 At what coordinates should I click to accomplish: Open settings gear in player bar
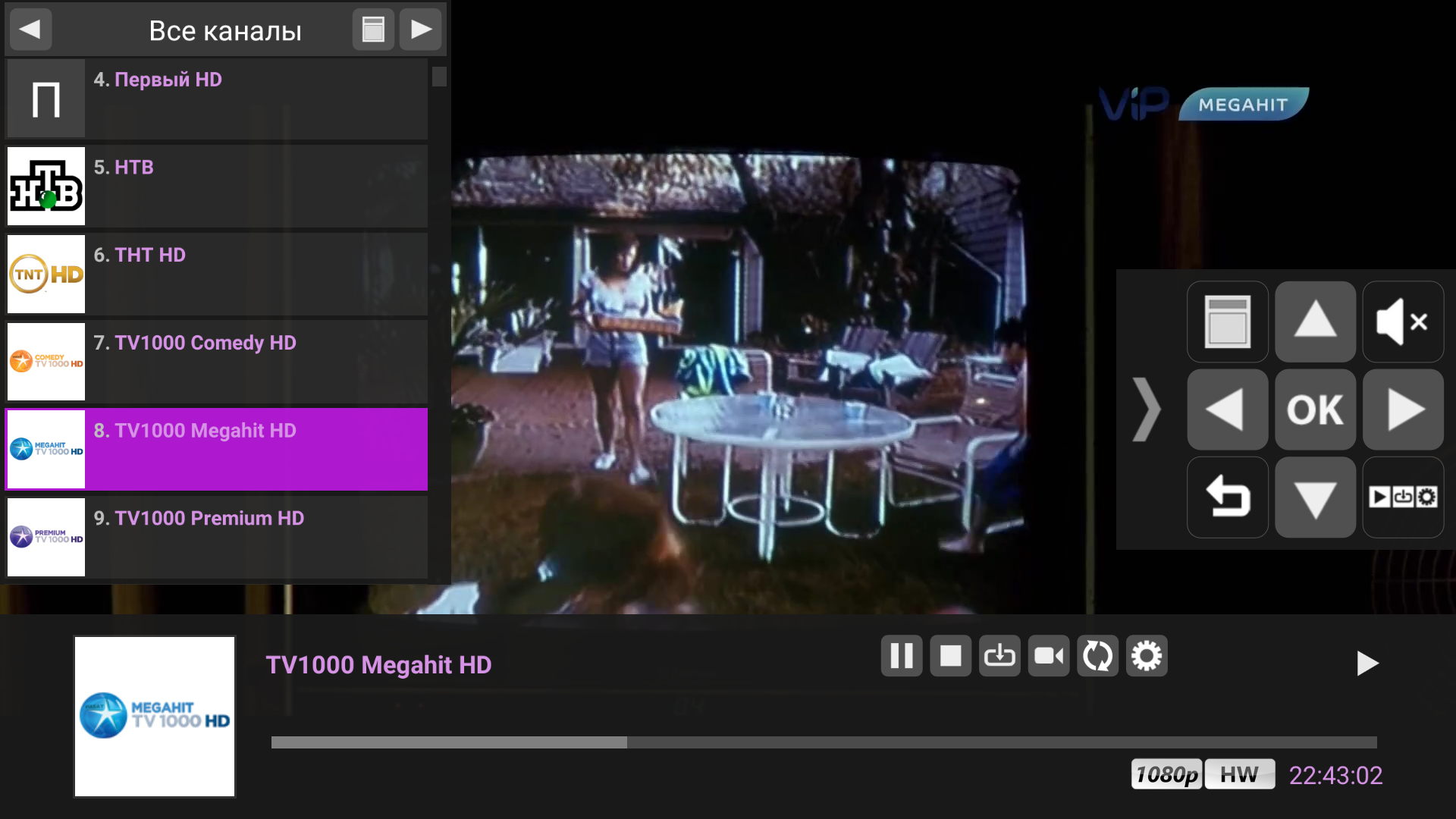pos(1147,656)
